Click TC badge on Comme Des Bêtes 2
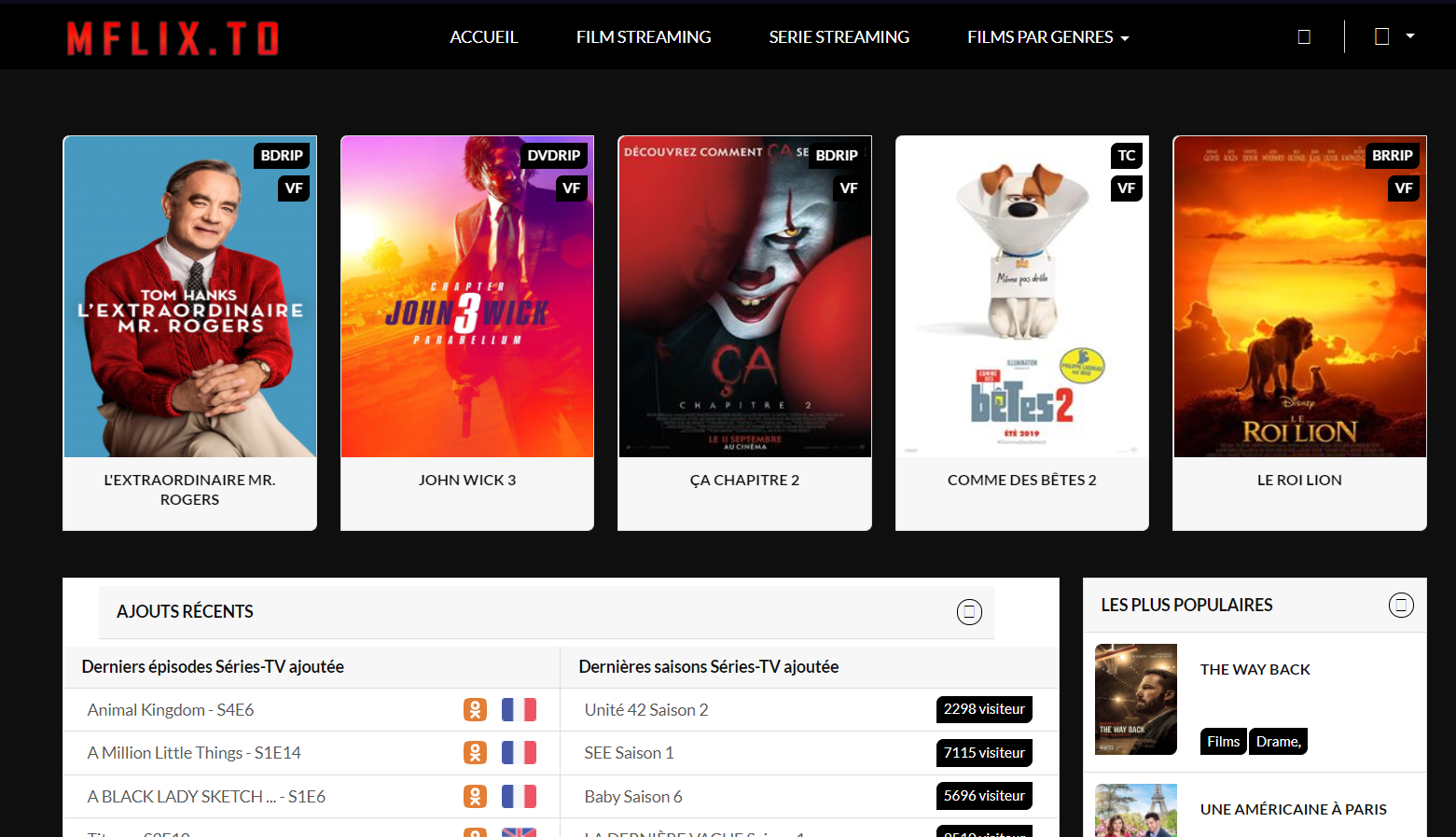This screenshot has width=1456, height=837. [1127, 156]
